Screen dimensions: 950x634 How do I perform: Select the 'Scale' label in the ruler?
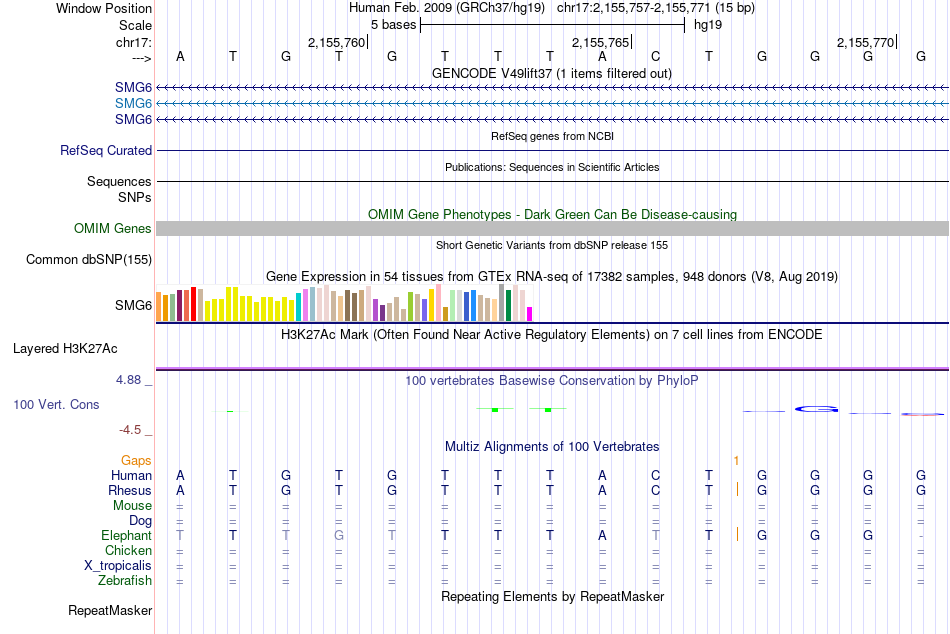(x=135, y=25)
